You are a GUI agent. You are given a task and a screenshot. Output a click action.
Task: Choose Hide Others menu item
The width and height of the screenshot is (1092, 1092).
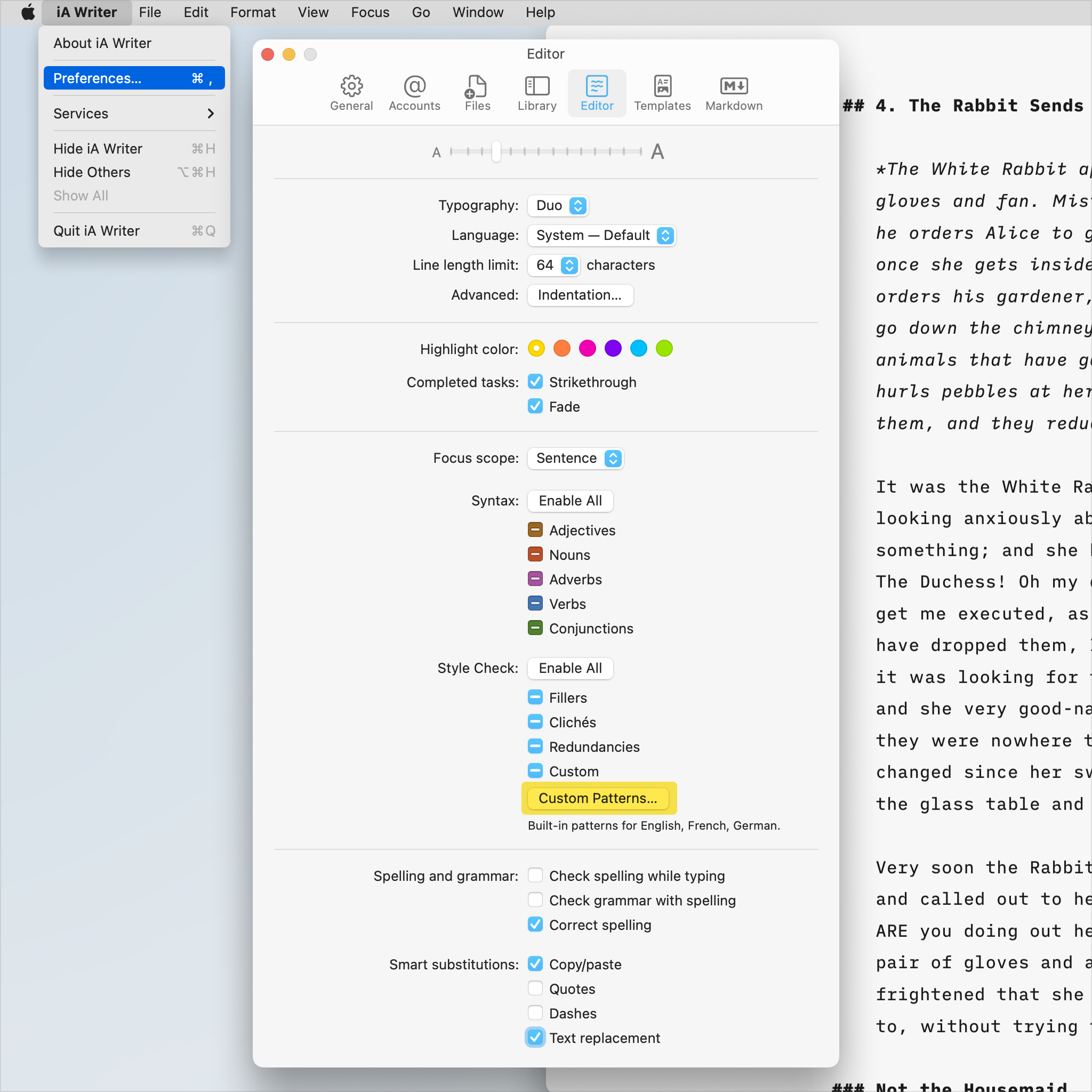pos(134,172)
